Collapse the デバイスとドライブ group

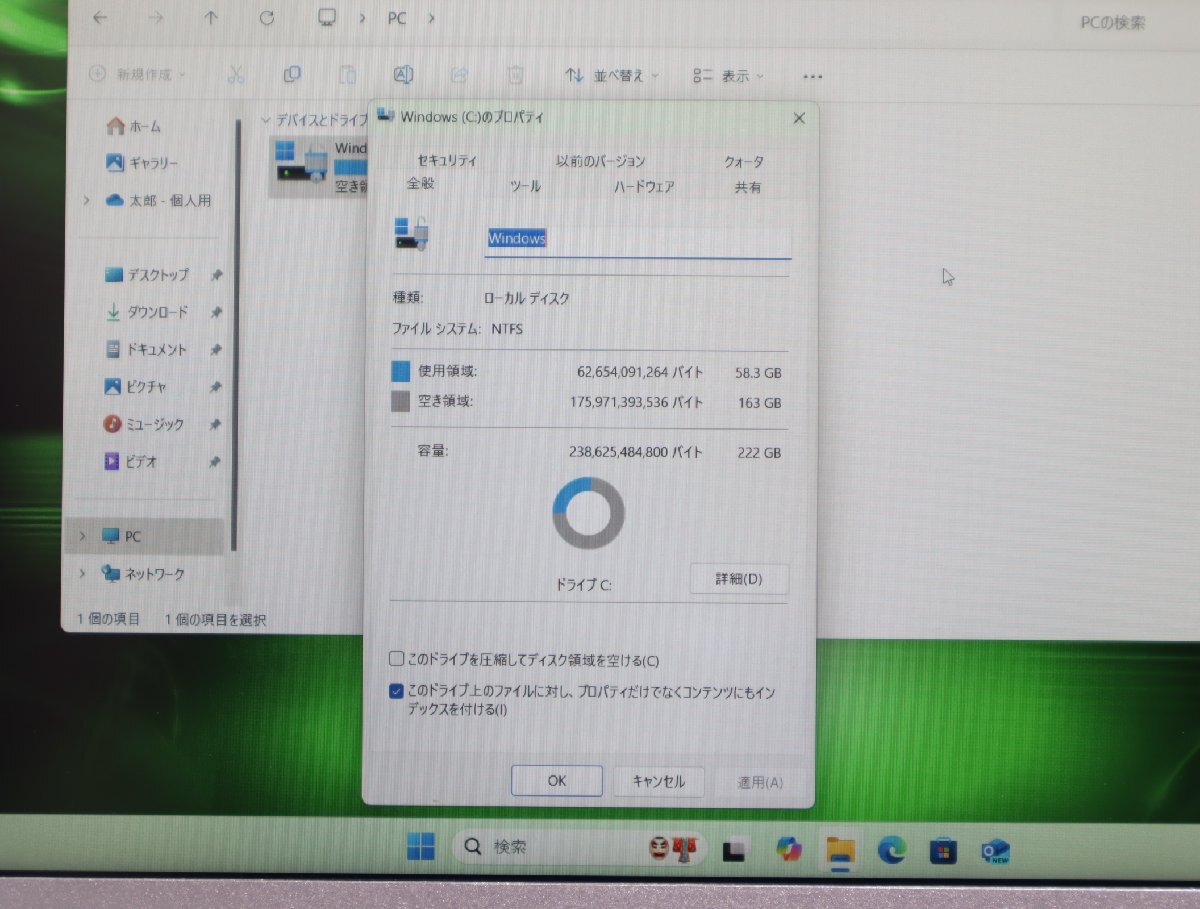click(x=266, y=119)
